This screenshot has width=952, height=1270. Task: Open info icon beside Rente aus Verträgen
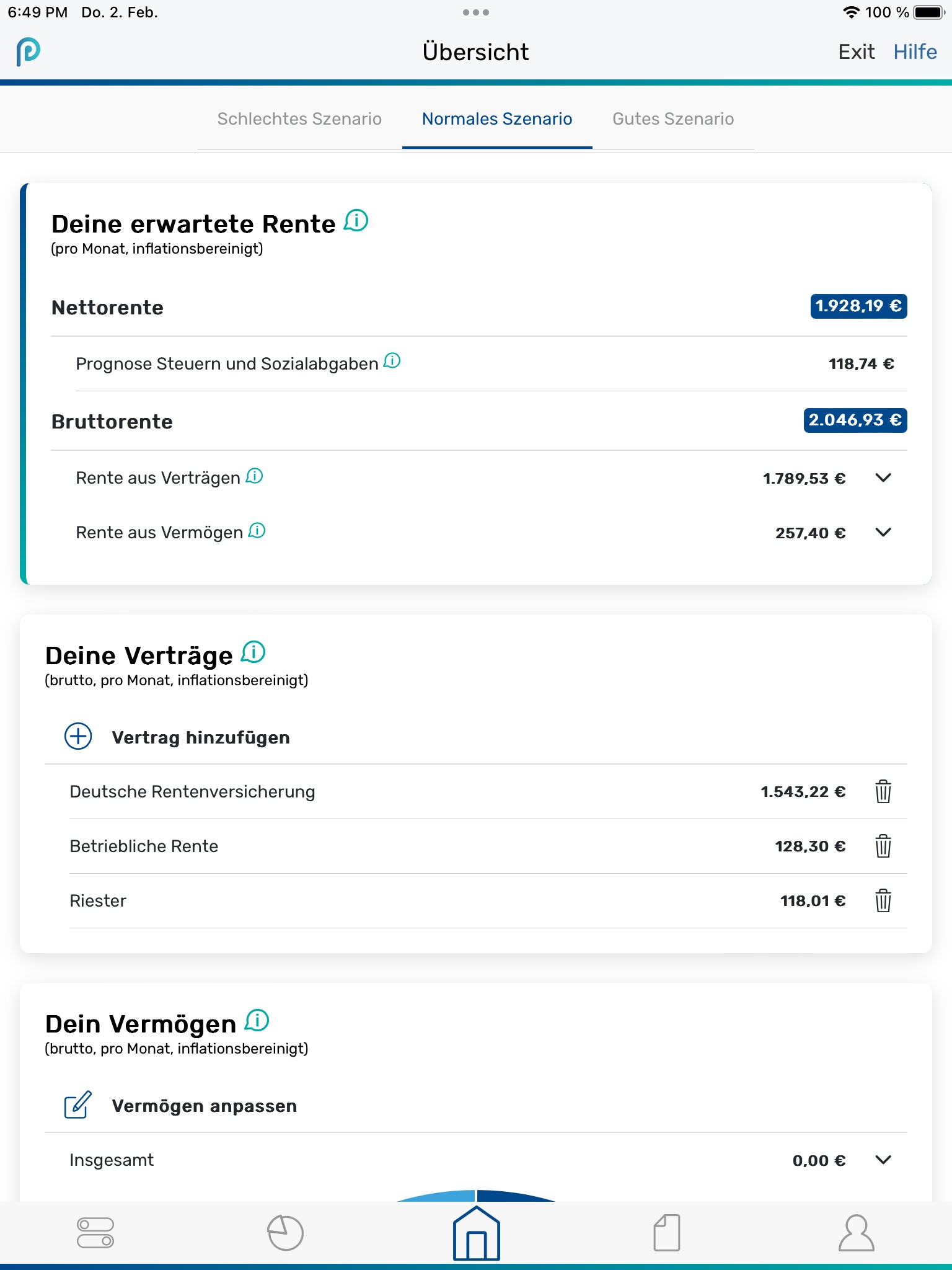(x=255, y=476)
